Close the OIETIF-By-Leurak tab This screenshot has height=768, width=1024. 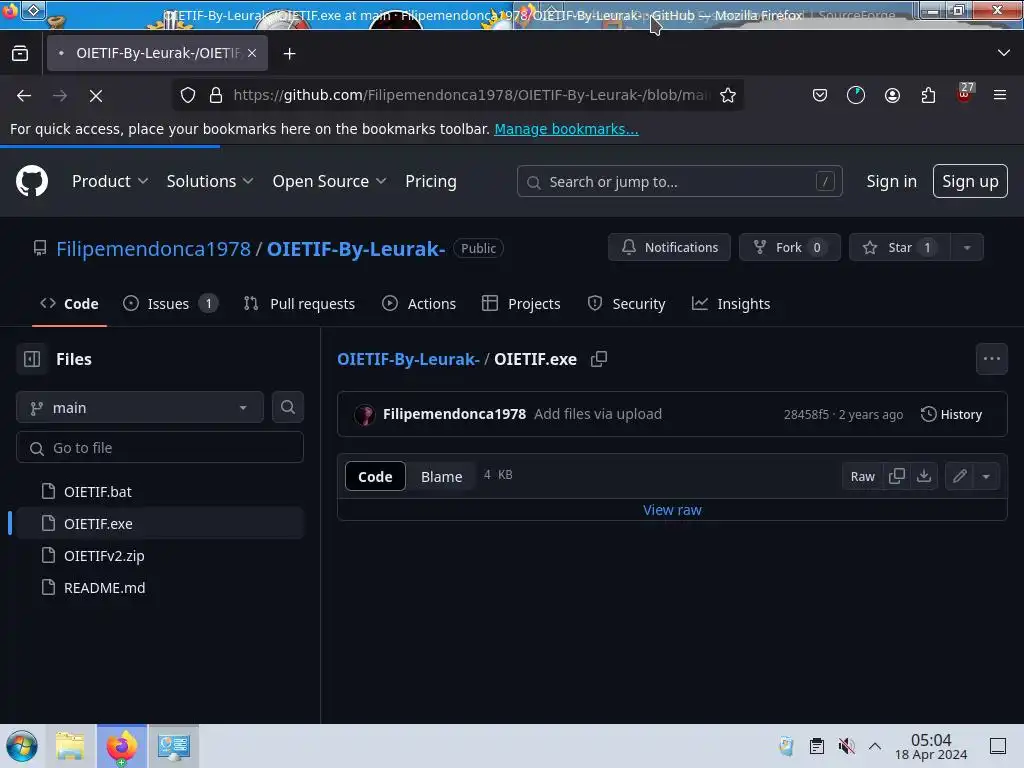tap(252, 53)
